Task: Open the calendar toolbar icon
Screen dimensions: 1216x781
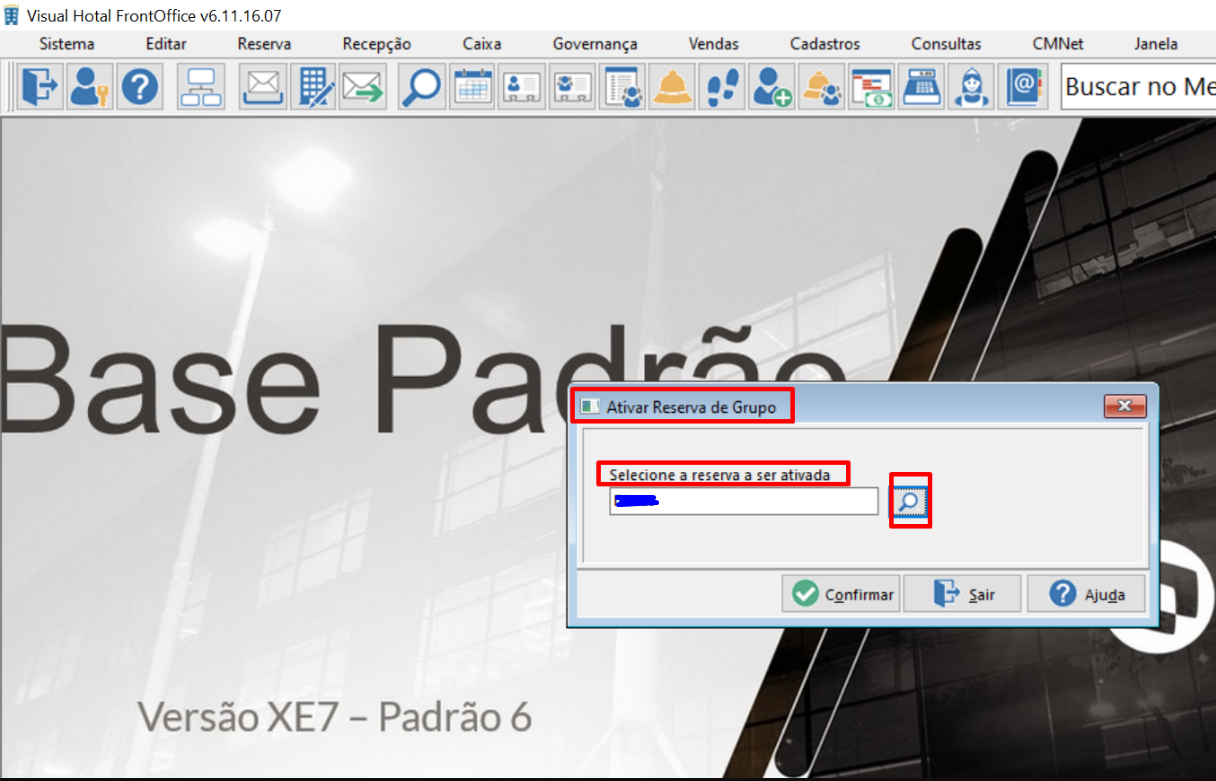Action: pos(472,87)
